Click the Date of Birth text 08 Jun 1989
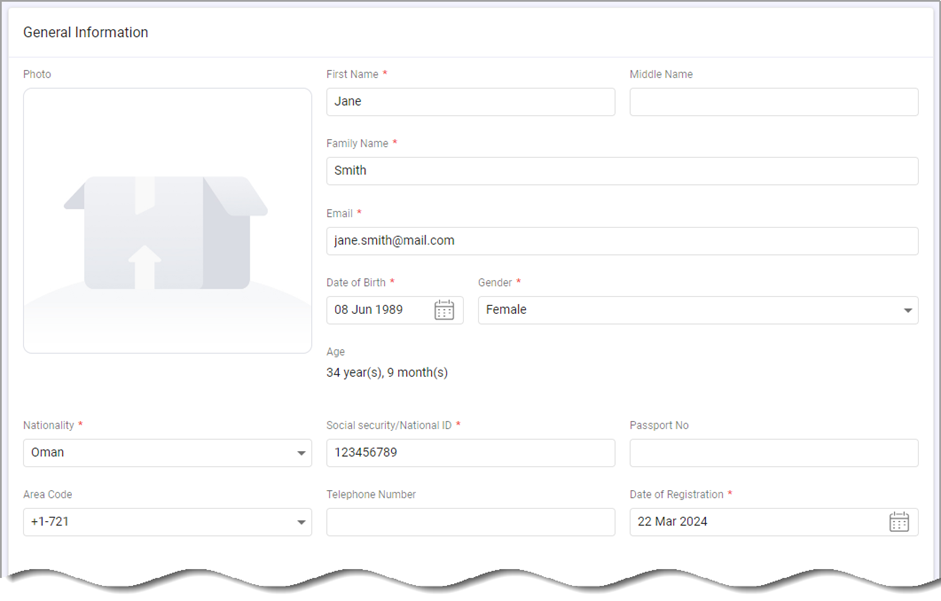 [x=368, y=310]
